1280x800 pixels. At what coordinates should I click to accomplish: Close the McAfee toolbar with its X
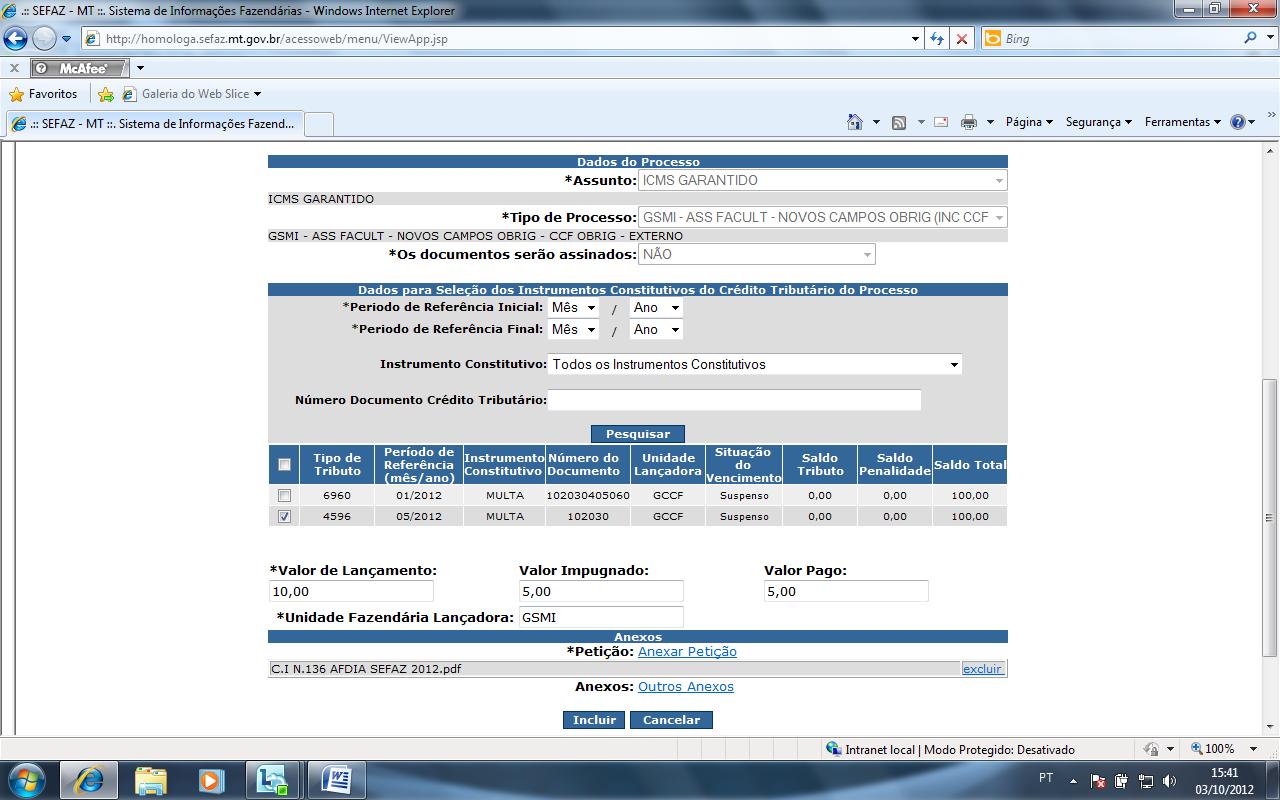tap(14, 68)
